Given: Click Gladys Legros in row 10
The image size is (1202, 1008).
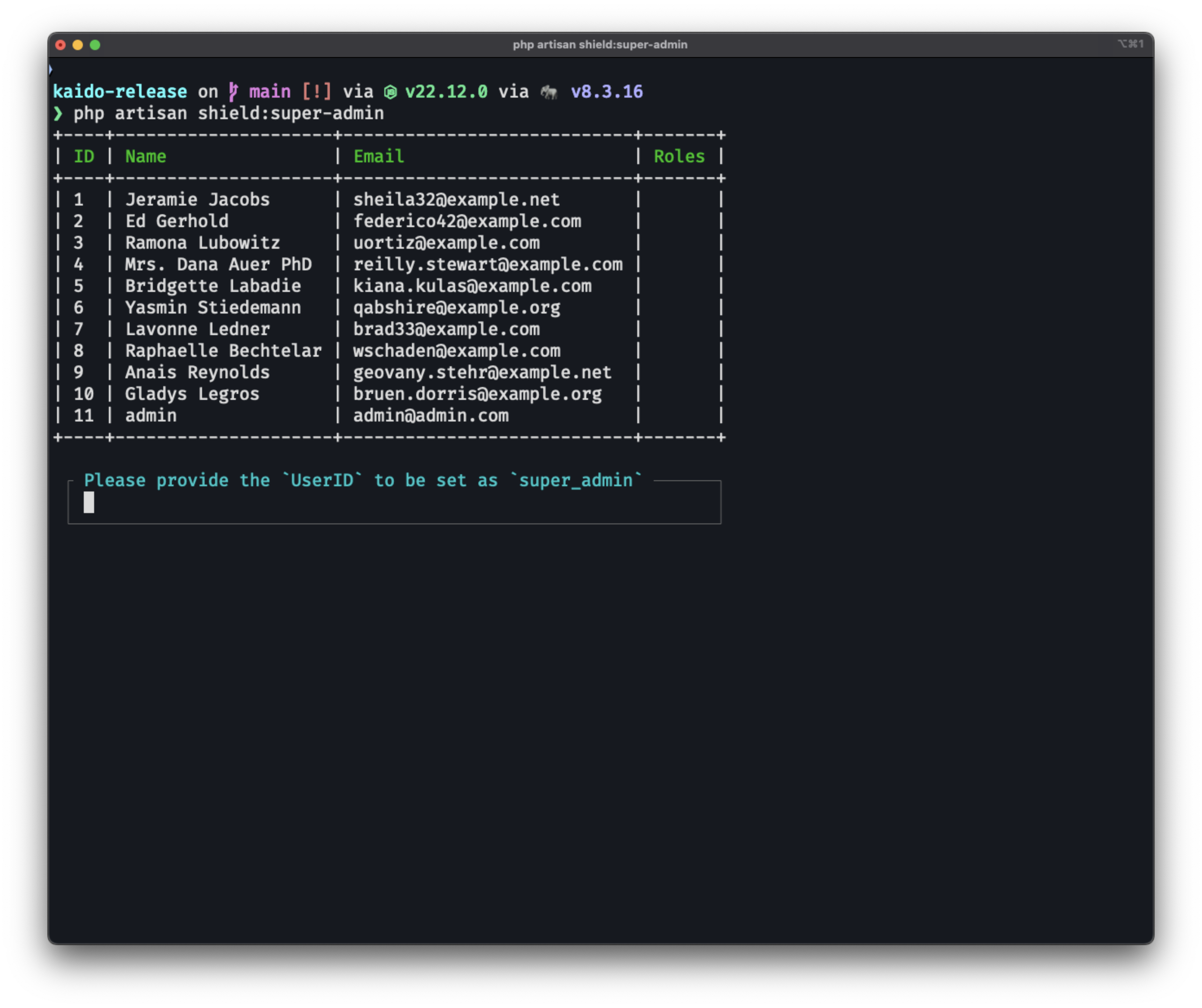Looking at the screenshot, I should pyautogui.click(x=192, y=394).
